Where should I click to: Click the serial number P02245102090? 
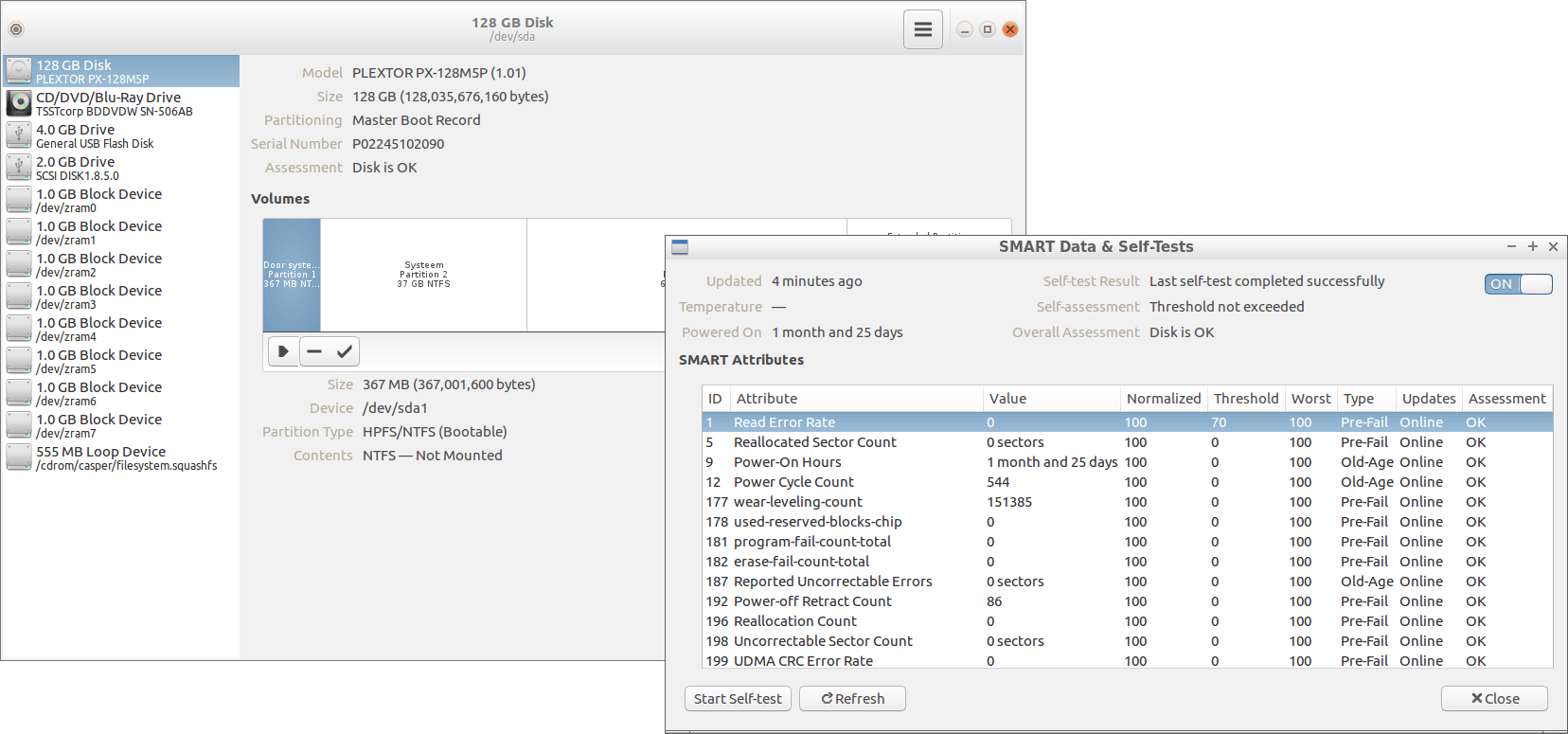pos(398,144)
